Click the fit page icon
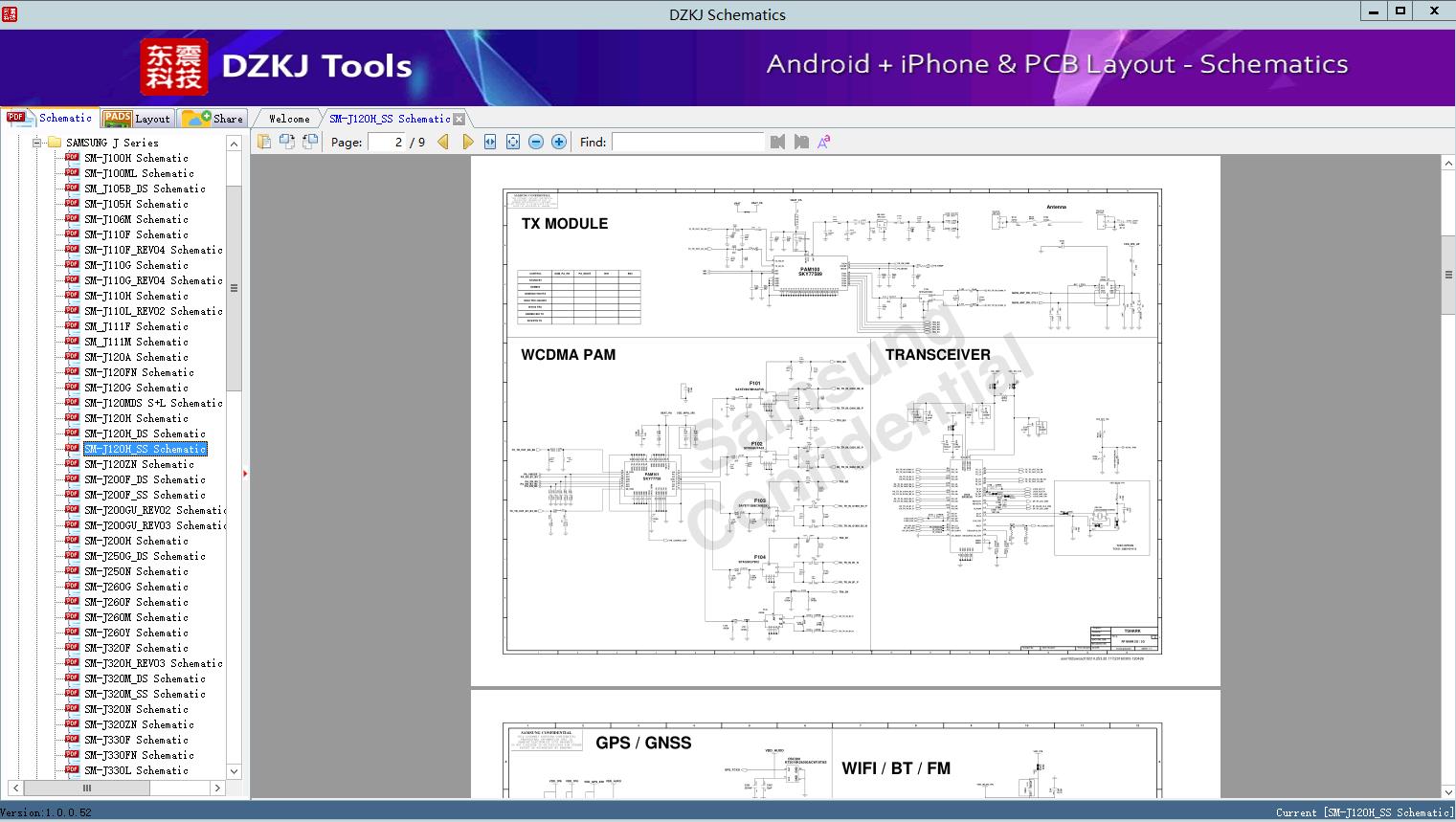The image size is (1456, 822). (513, 142)
